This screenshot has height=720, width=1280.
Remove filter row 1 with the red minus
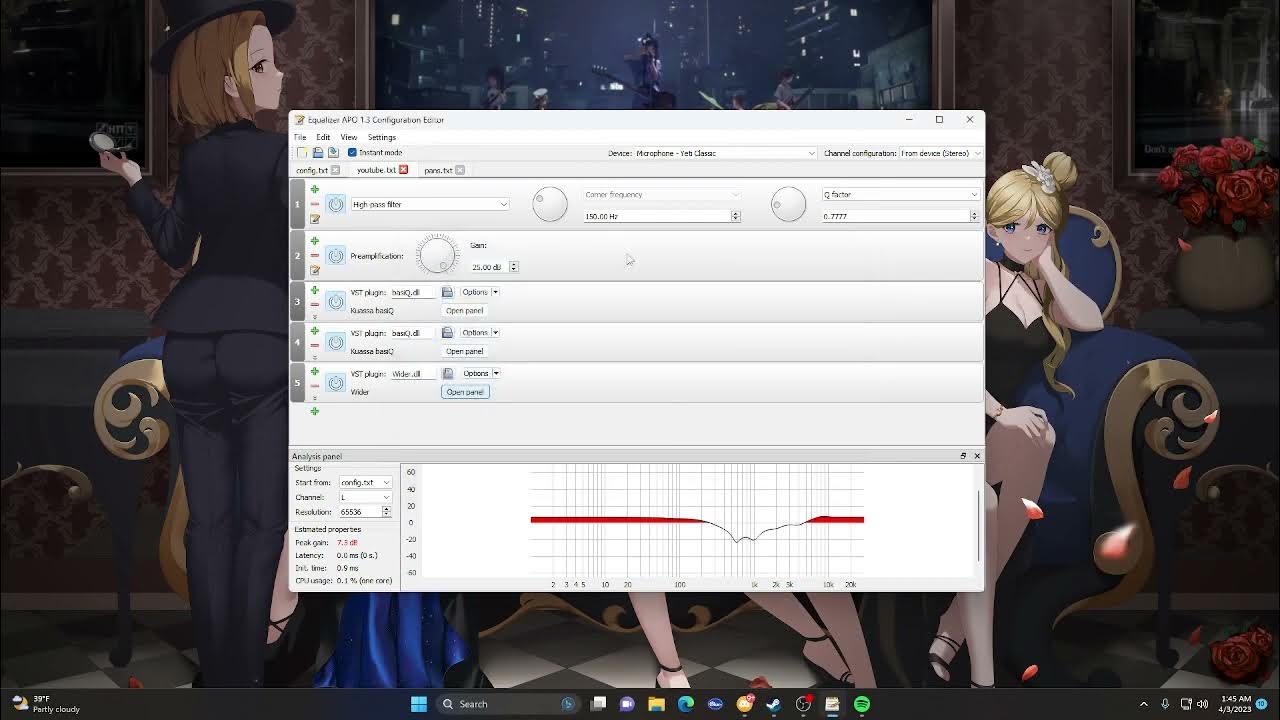pos(315,204)
